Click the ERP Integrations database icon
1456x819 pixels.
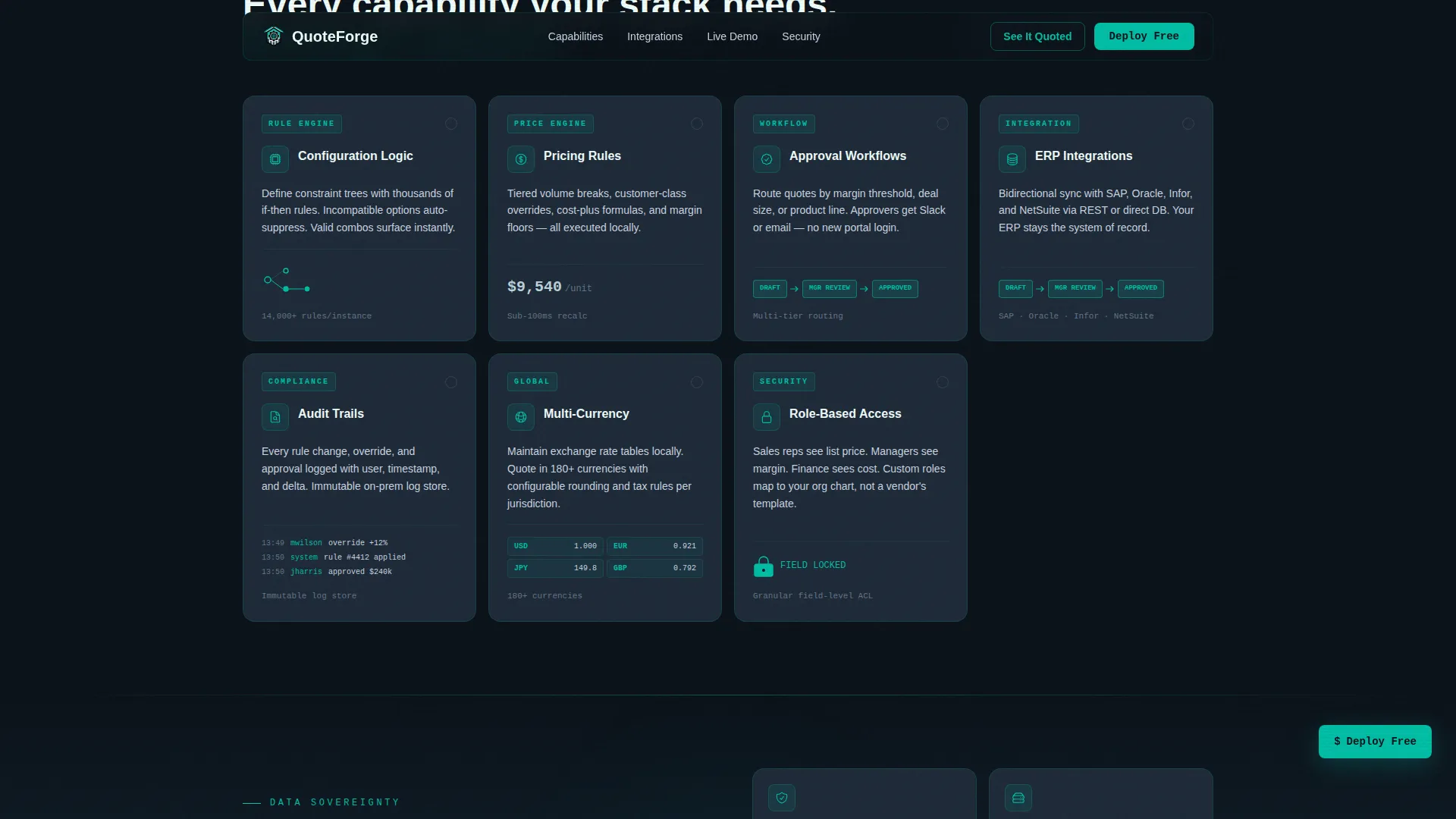(x=1012, y=159)
